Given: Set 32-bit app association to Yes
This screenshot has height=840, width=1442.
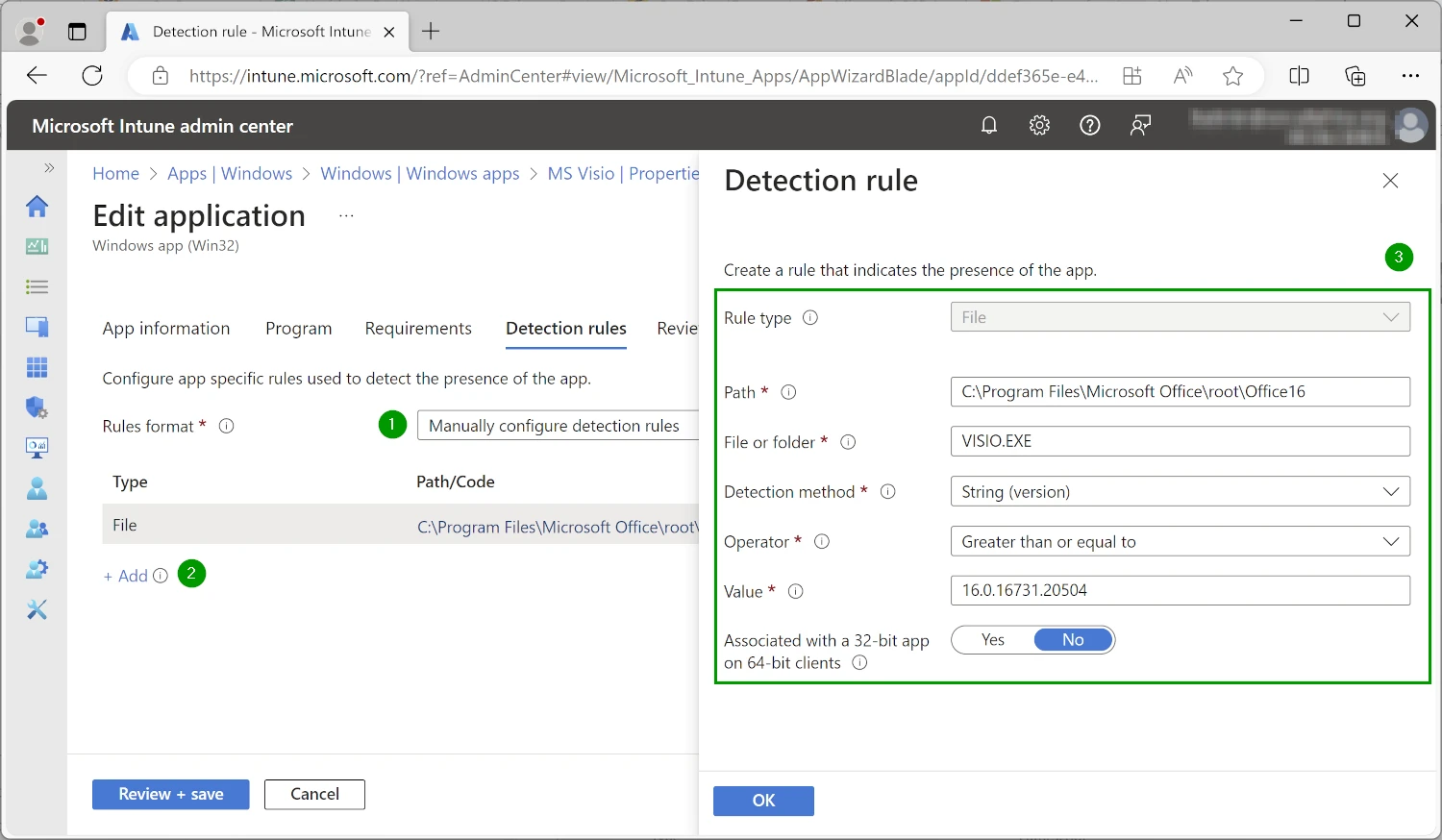Looking at the screenshot, I should [x=993, y=640].
